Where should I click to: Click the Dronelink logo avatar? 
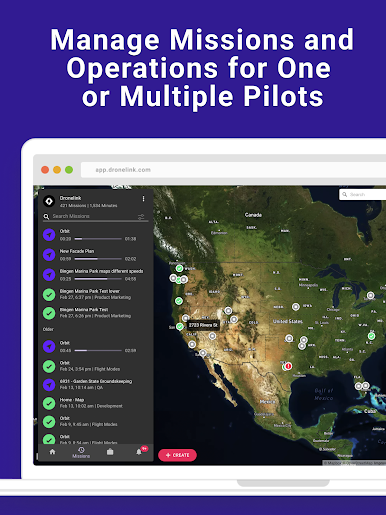[x=49, y=201]
